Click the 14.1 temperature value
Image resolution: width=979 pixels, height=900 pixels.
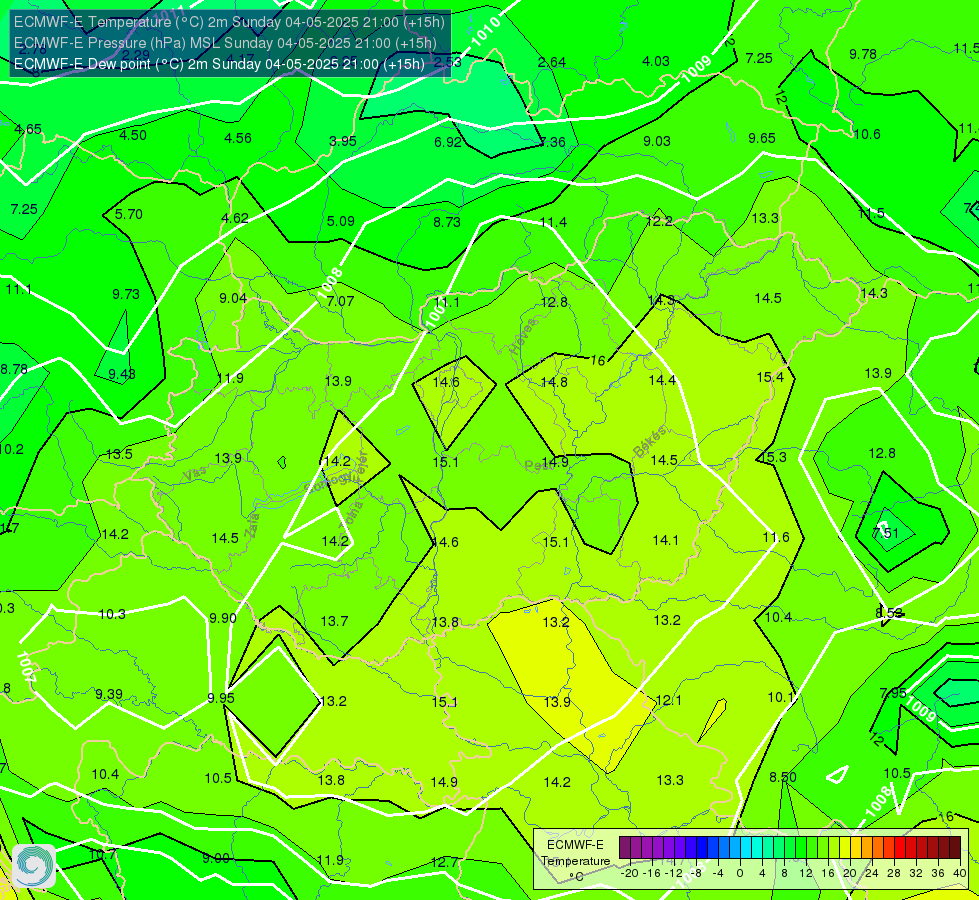[665, 540]
